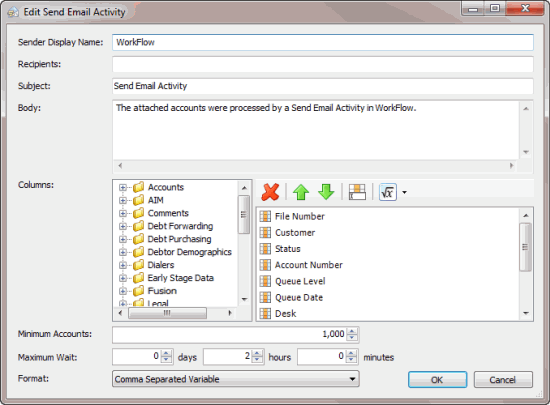The height and width of the screenshot is (405, 550).
Task: Select Queue Level in the columns list
Action: coord(300,281)
